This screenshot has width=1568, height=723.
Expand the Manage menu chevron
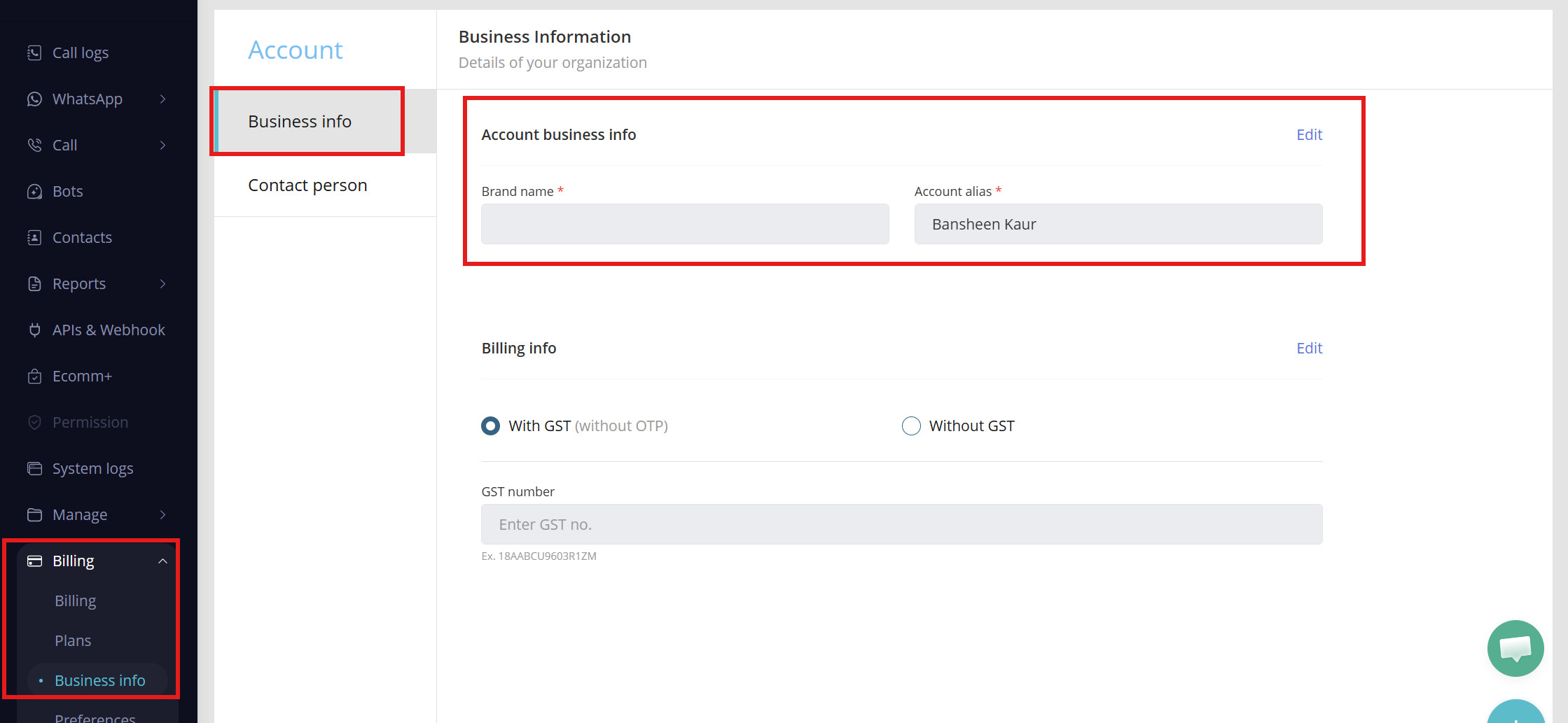162,514
